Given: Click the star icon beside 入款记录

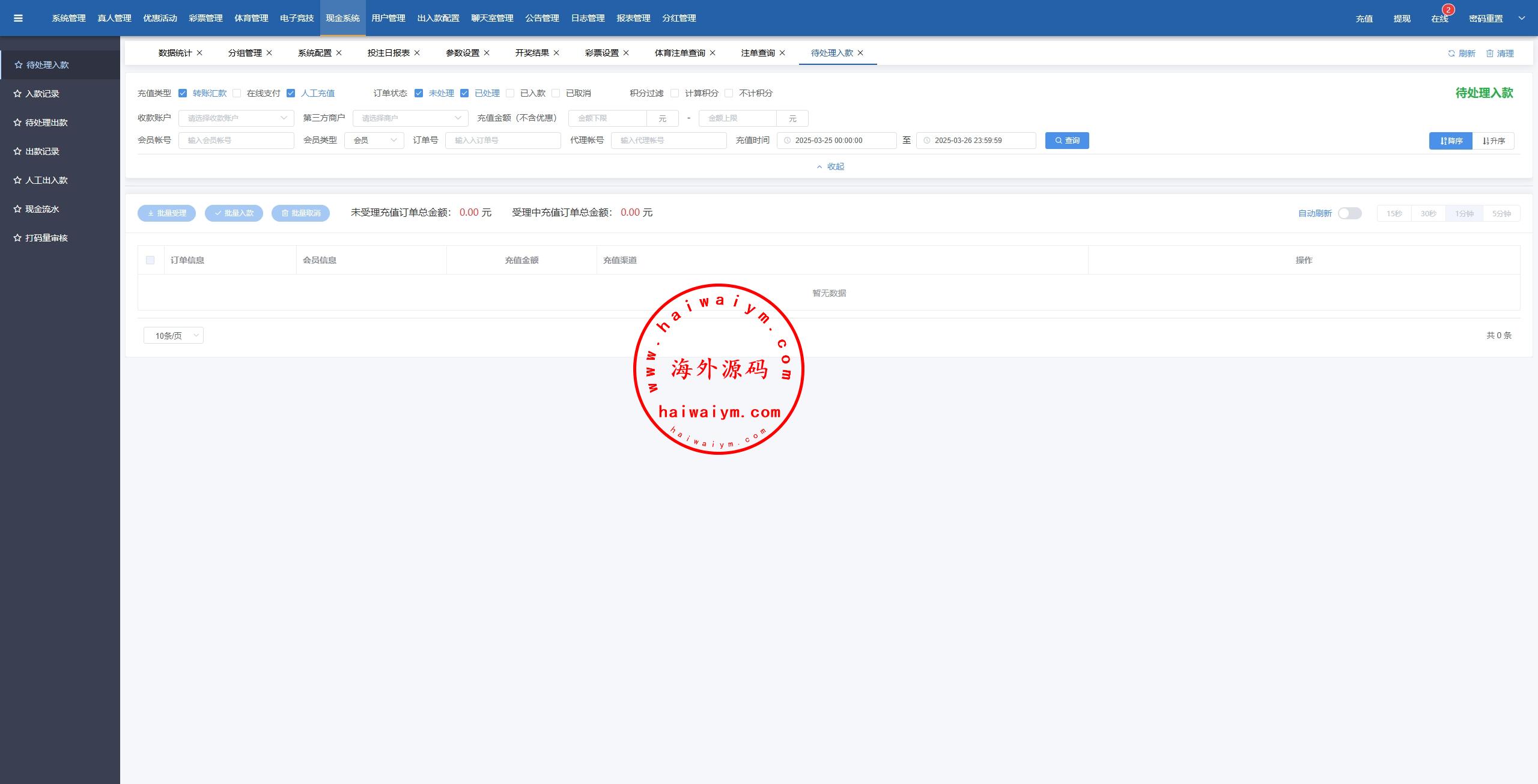Looking at the screenshot, I should tap(17, 94).
